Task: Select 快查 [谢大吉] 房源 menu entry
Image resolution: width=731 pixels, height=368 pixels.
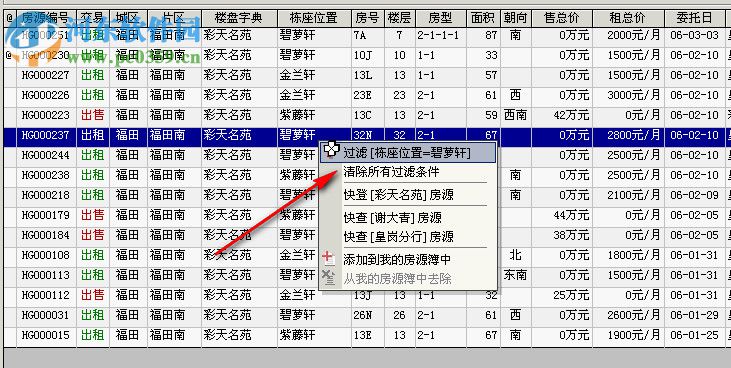Action: (392, 217)
